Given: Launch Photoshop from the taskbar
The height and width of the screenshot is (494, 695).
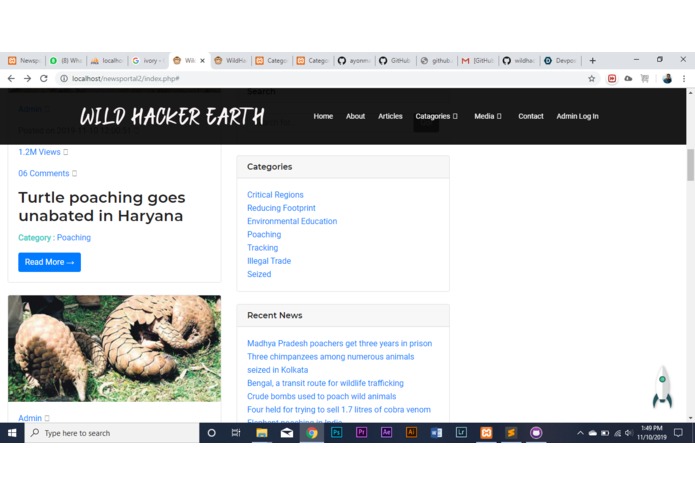Looking at the screenshot, I should tap(336, 432).
